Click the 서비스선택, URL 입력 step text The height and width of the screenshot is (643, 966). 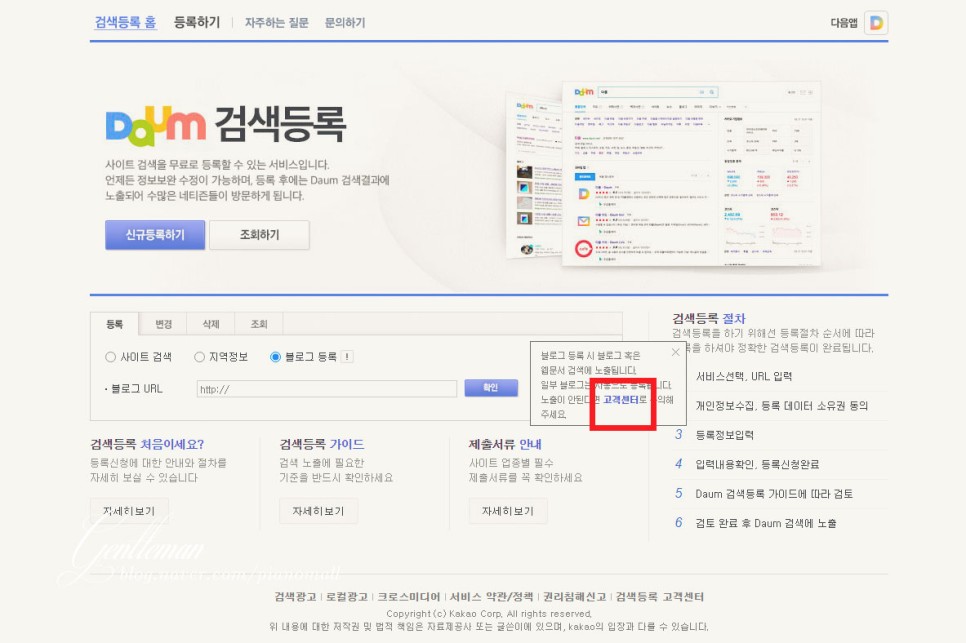pos(744,376)
